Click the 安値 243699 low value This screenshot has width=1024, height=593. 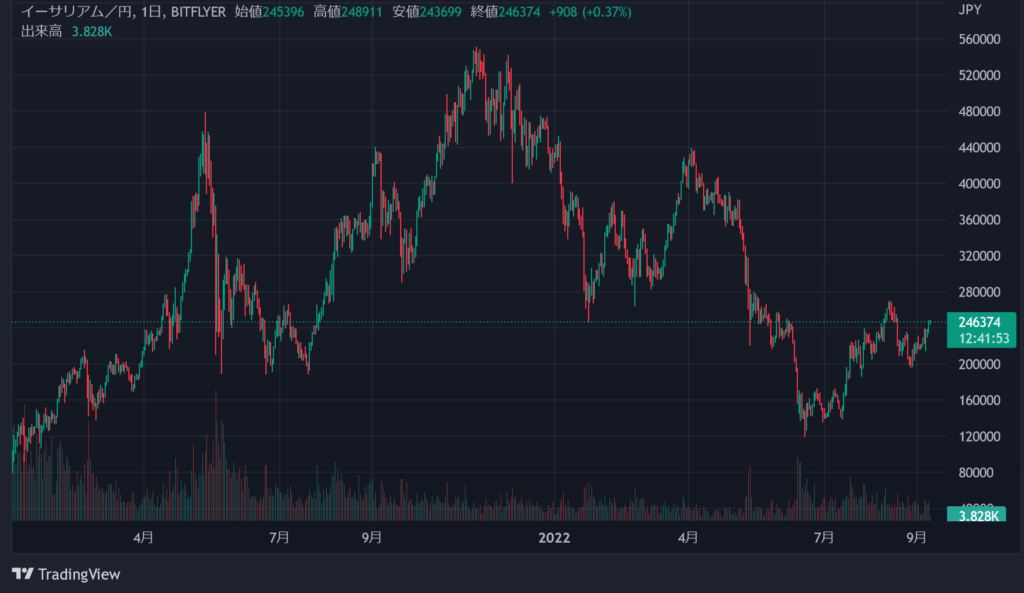tap(426, 12)
